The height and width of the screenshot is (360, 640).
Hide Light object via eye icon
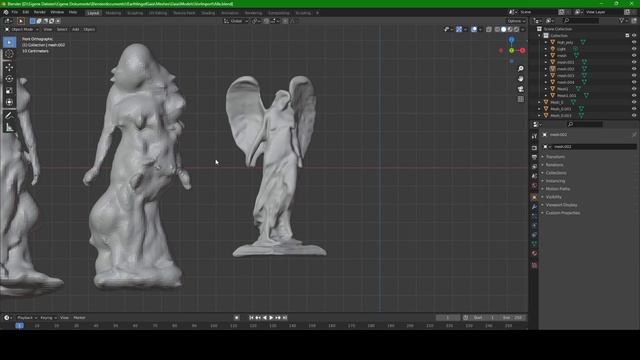(x=634, y=49)
